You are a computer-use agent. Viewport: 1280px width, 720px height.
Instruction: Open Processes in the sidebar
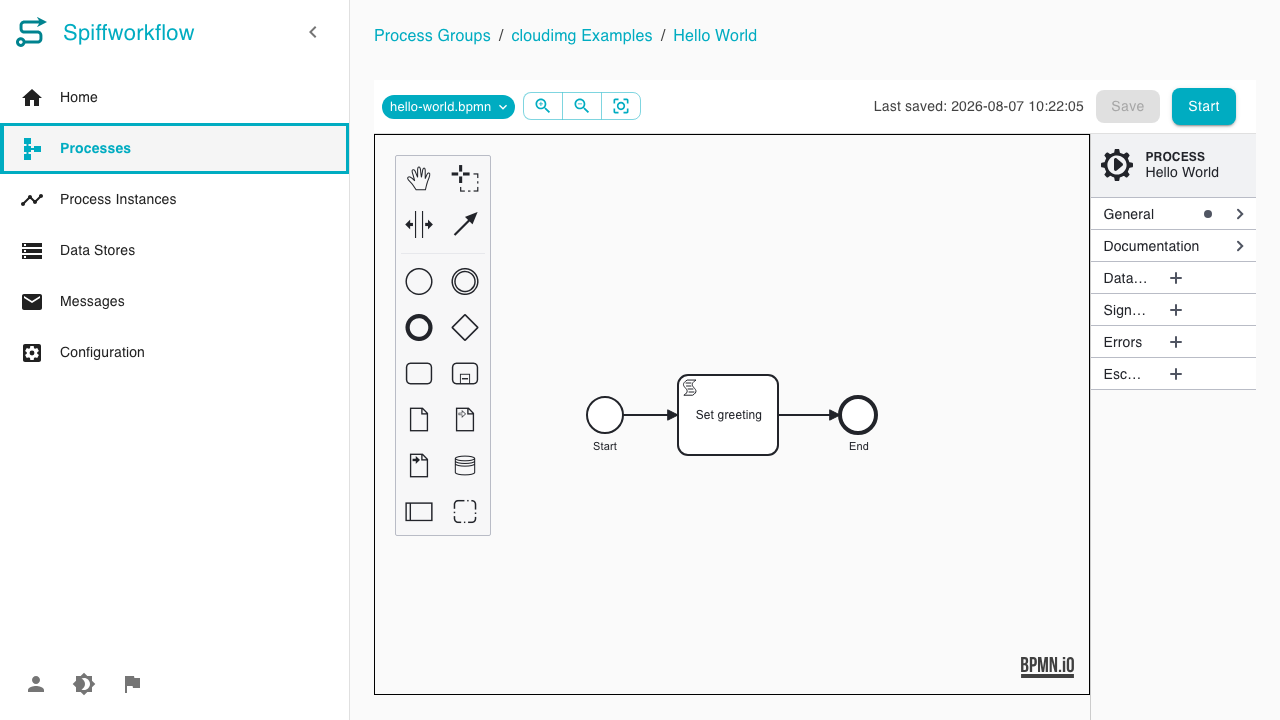pyautogui.click(x=175, y=148)
